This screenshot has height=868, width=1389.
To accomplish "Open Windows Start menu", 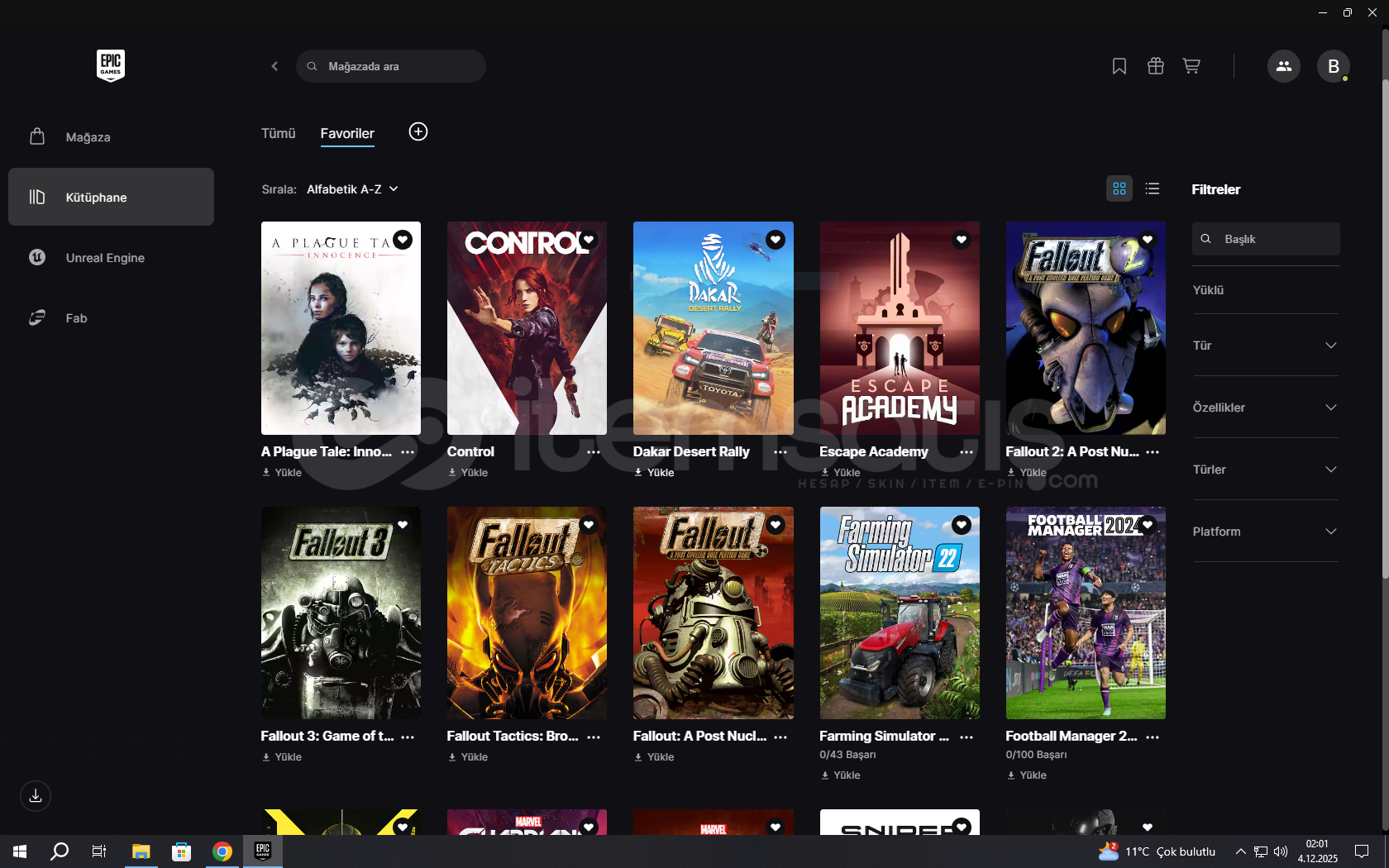I will coord(20,851).
